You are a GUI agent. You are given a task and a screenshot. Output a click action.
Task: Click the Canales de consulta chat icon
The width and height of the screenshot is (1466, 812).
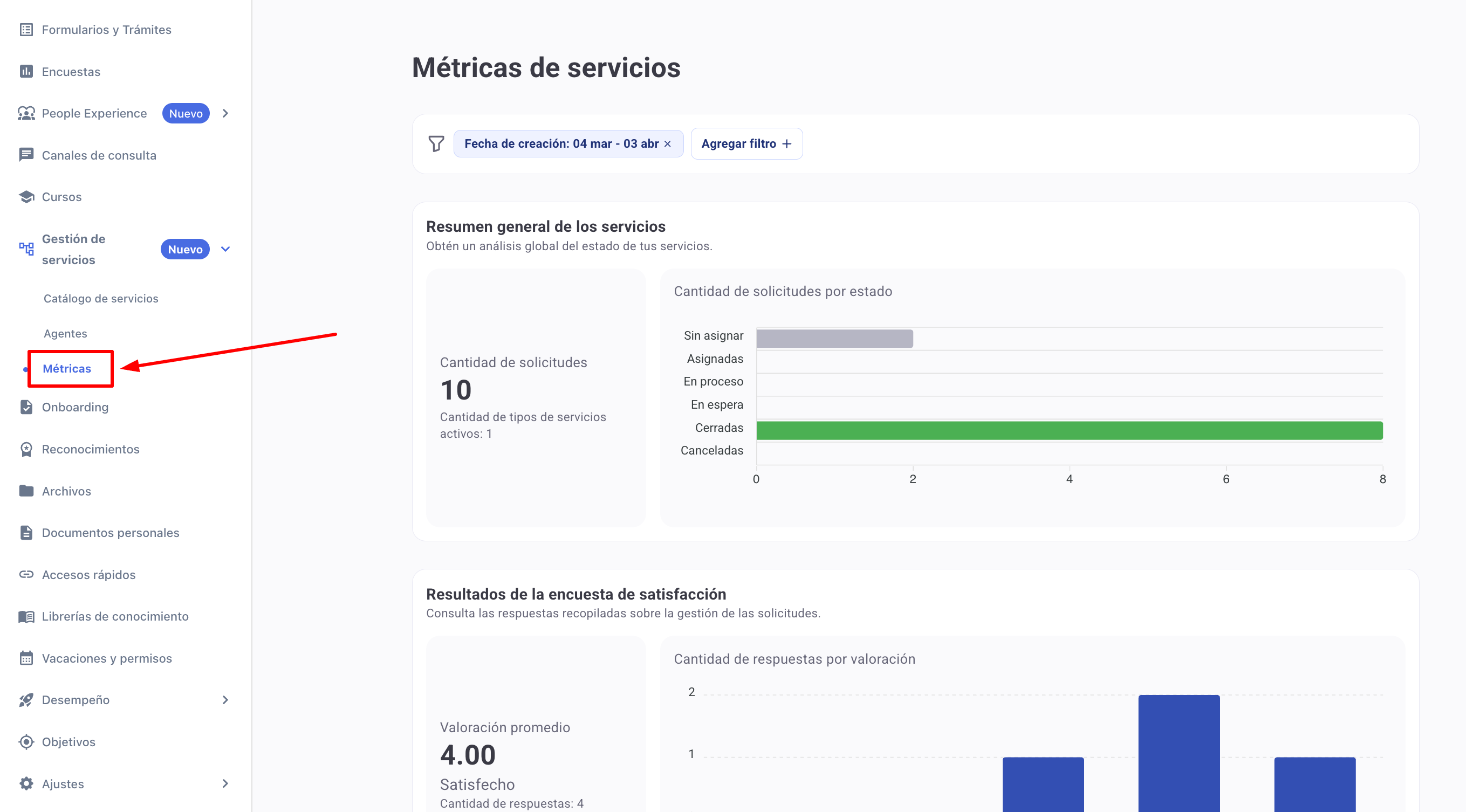click(x=26, y=155)
